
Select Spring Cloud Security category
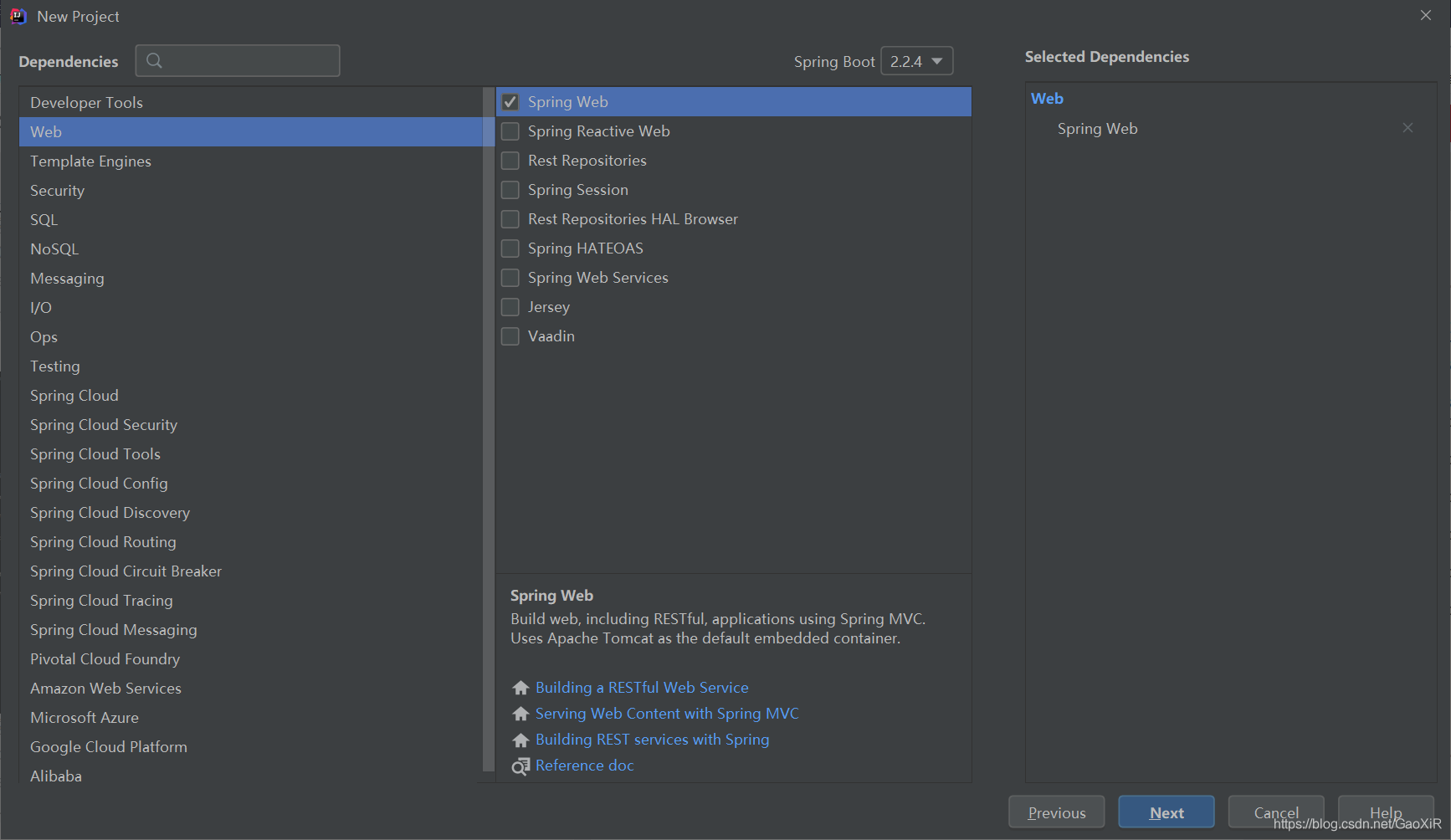[x=251, y=424]
